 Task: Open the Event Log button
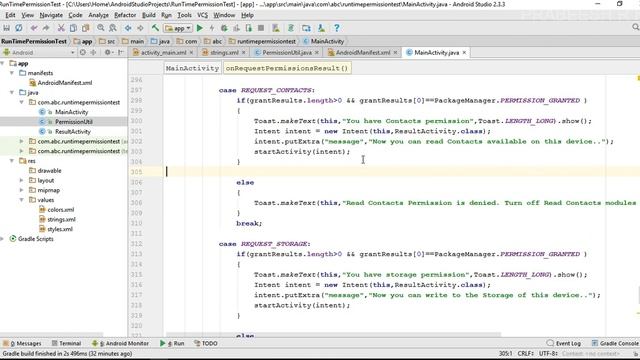pyautogui.click(x=564, y=343)
